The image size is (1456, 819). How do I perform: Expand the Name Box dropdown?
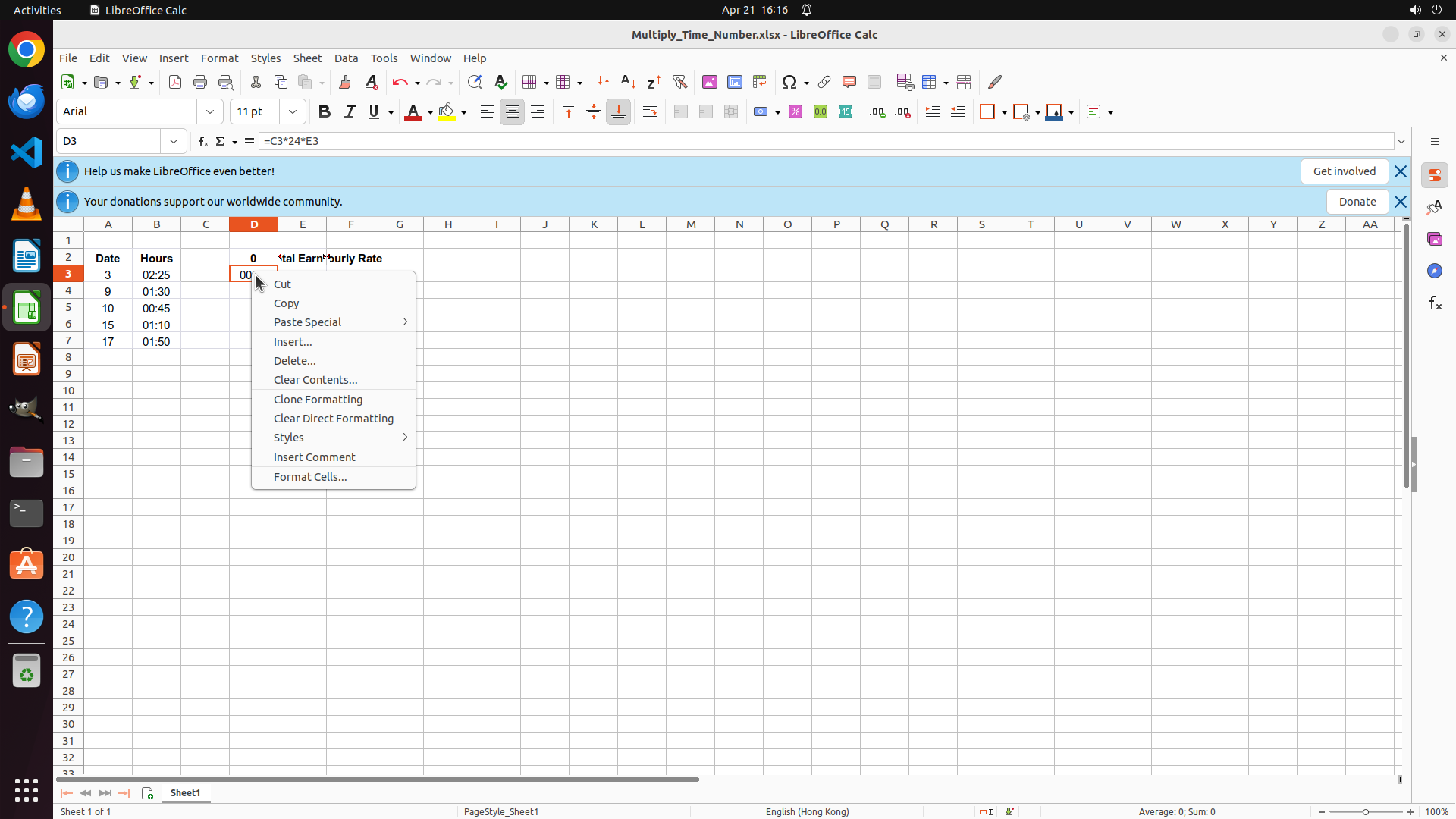coord(174,141)
